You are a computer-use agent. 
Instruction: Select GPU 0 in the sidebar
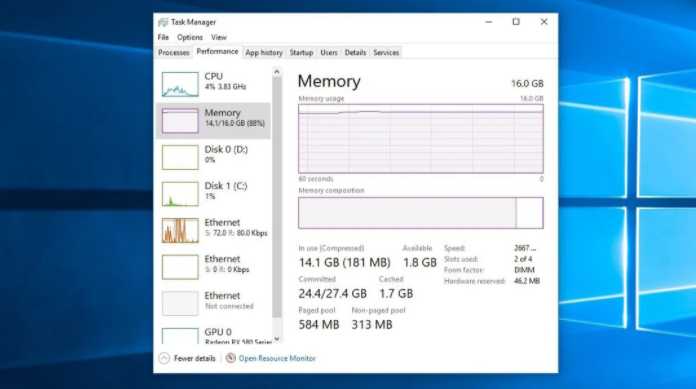[214, 335]
